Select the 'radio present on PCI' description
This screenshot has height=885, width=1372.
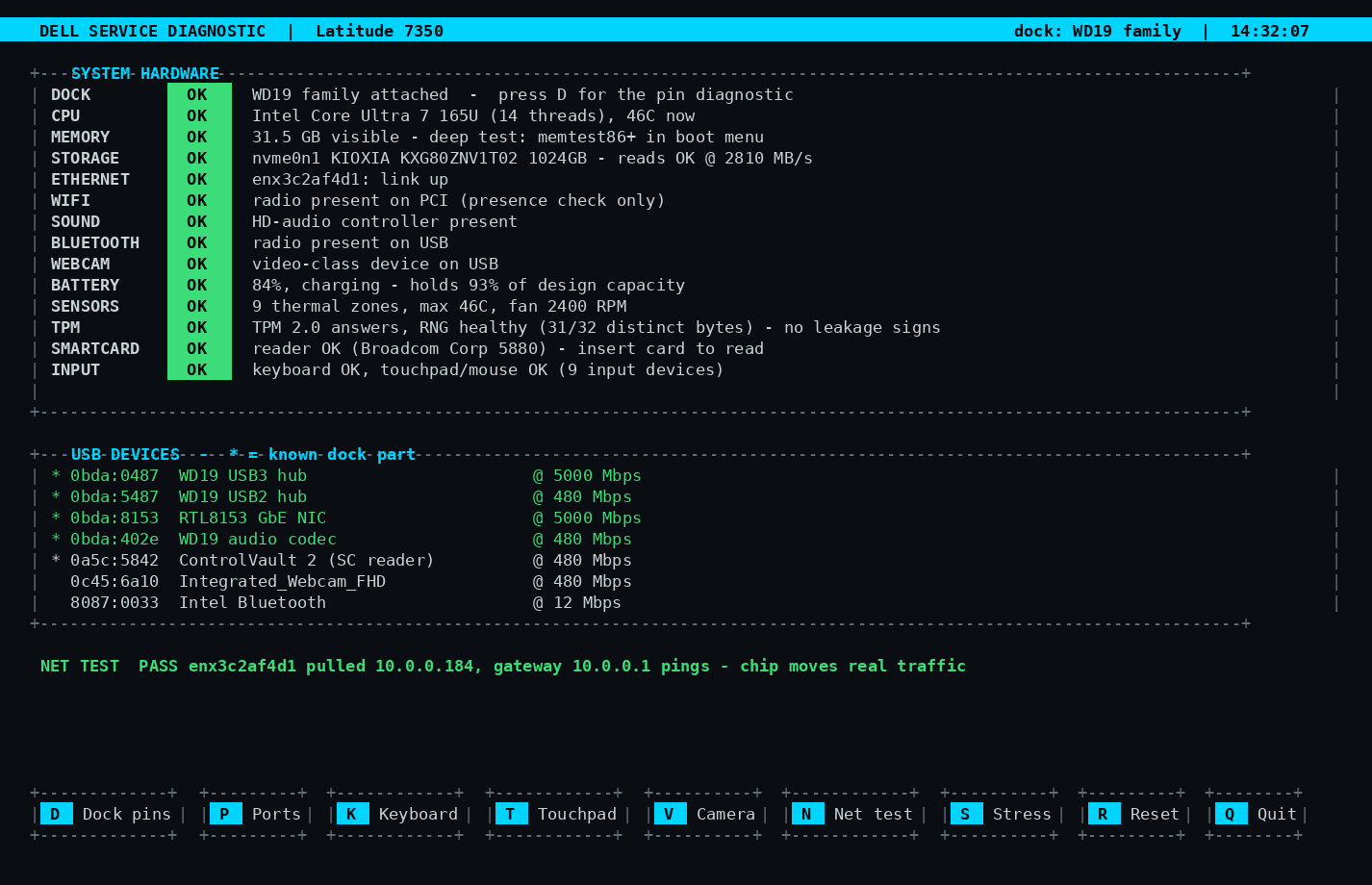coord(459,200)
